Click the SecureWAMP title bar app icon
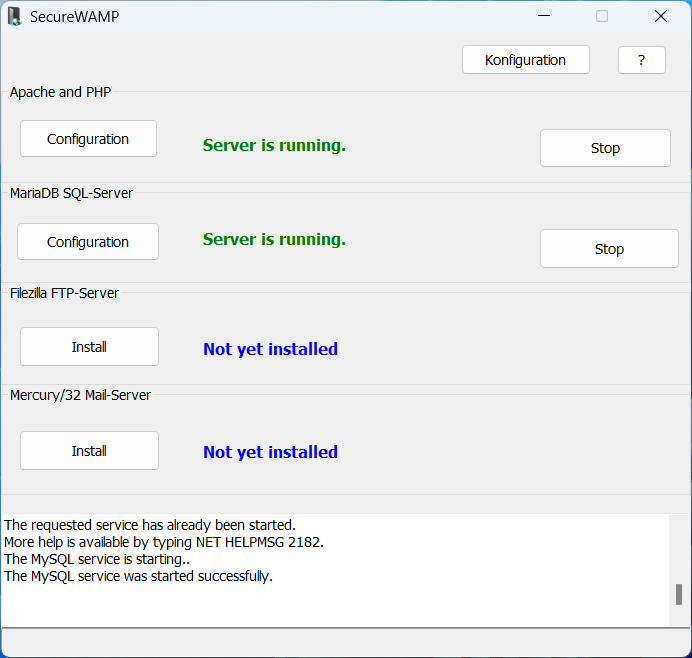This screenshot has height=658, width=692. [x=15, y=16]
